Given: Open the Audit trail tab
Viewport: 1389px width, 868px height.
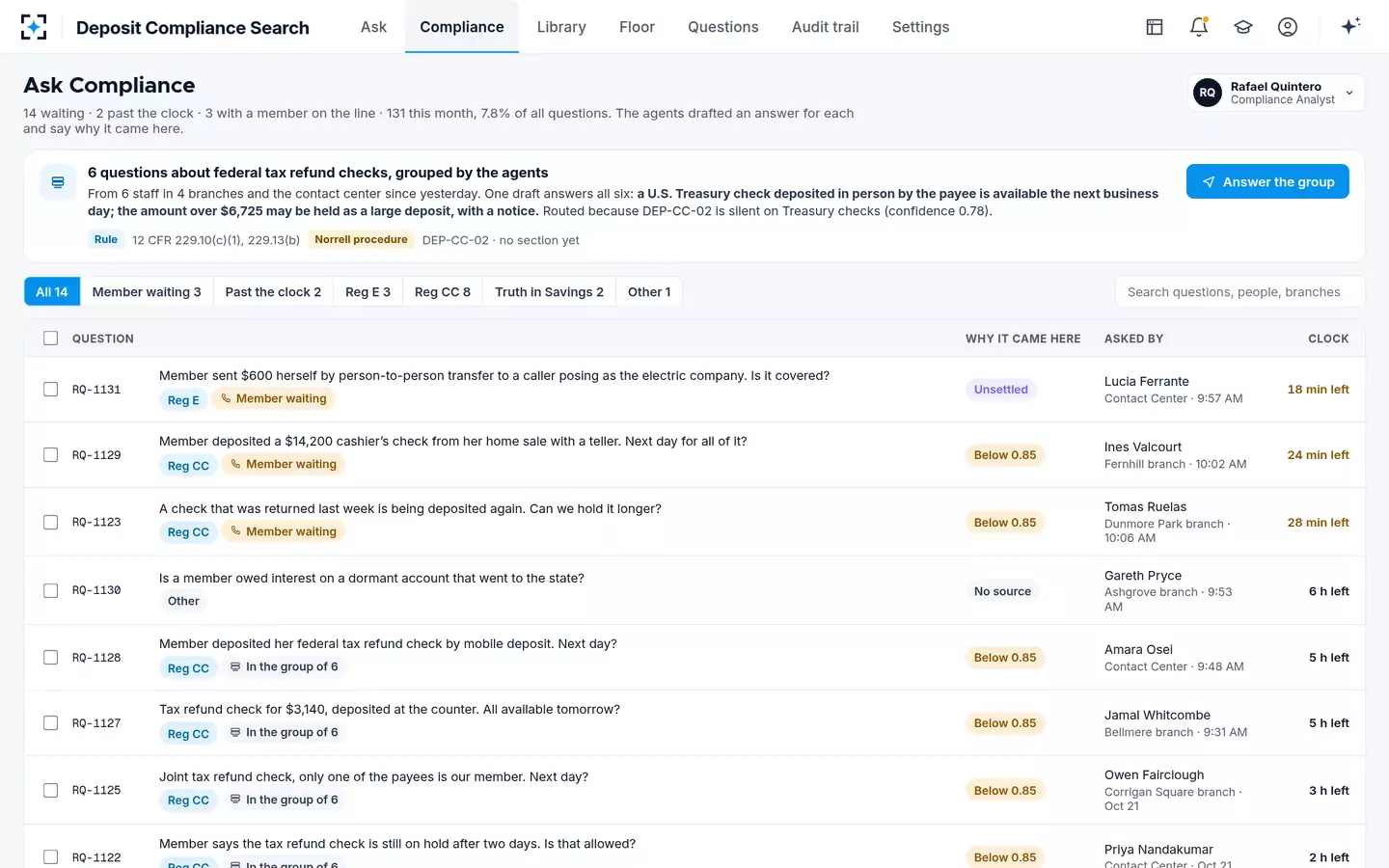Looking at the screenshot, I should pyautogui.click(x=826, y=27).
